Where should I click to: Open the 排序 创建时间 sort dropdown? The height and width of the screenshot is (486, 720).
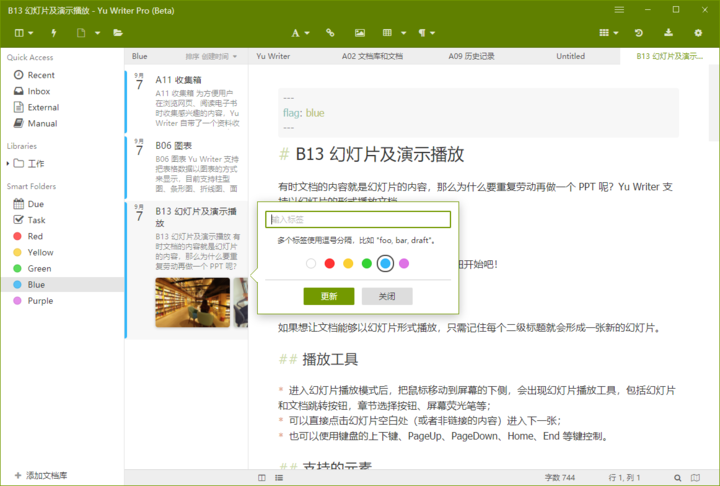(x=211, y=57)
